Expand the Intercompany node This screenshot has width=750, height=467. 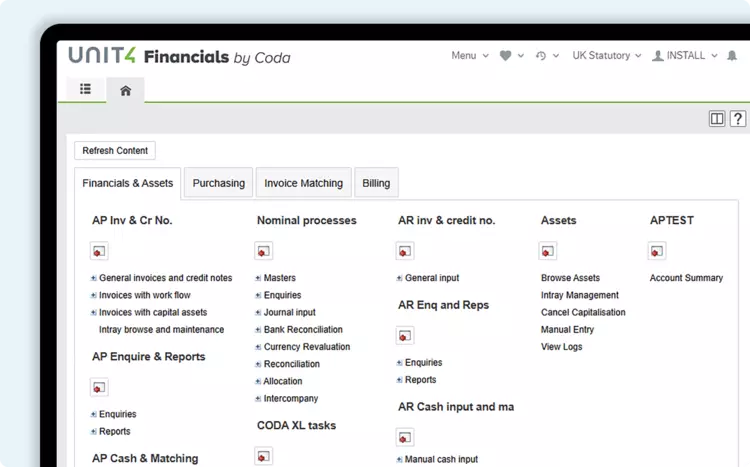coord(258,399)
